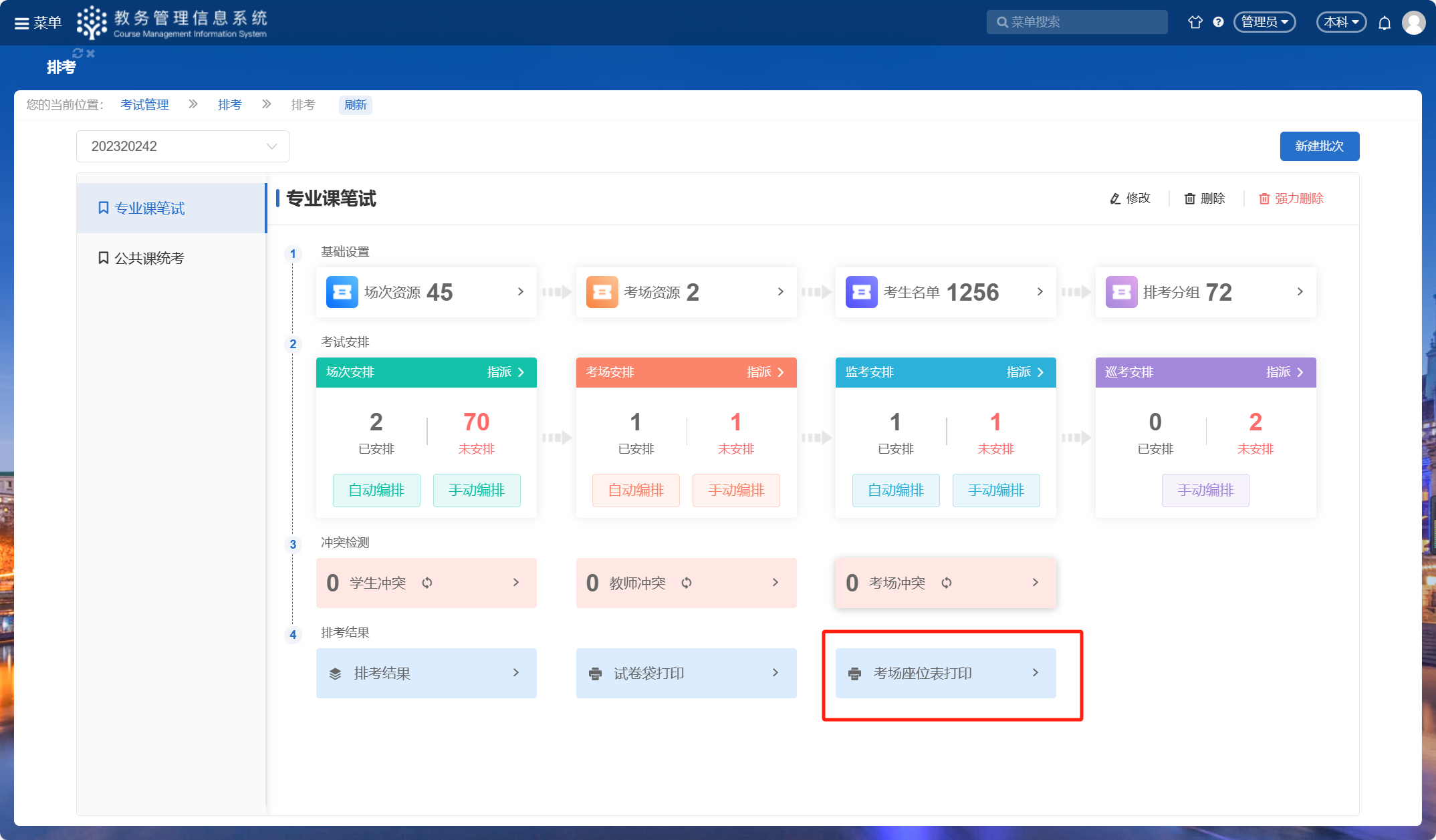Click the hamburger menu icon
The width and height of the screenshot is (1436, 840).
pyautogui.click(x=22, y=23)
